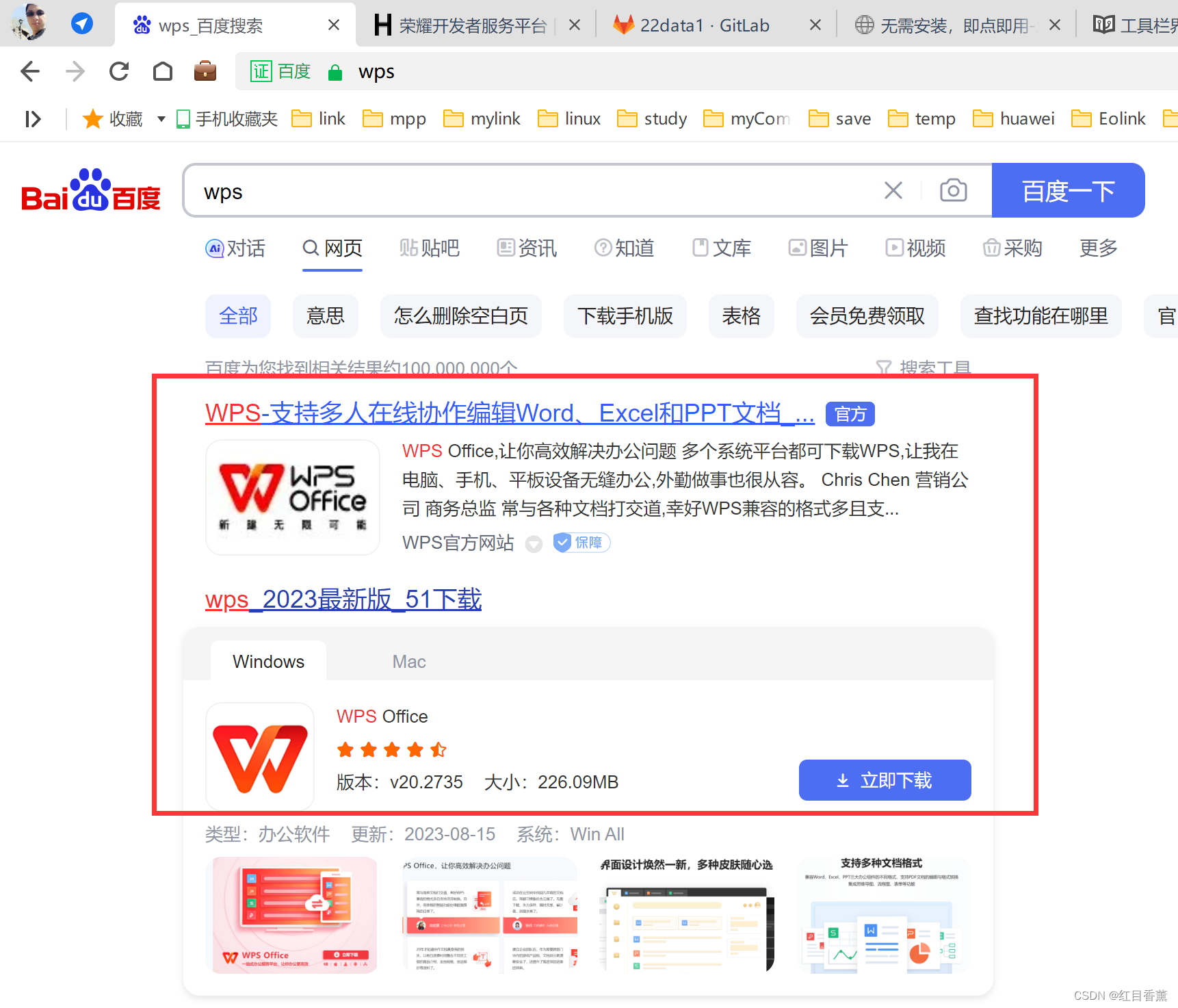The height and width of the screenshot is (1008, 1178).
Task: Open the WPS online collaboration result link
Action: [x=510, y=413]
